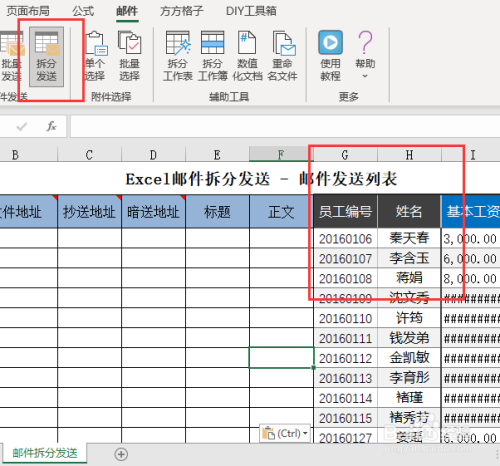Click the 重命名文件 rename file icon
The height and width of the screenshot is (466, 500).
click(282, 56)
